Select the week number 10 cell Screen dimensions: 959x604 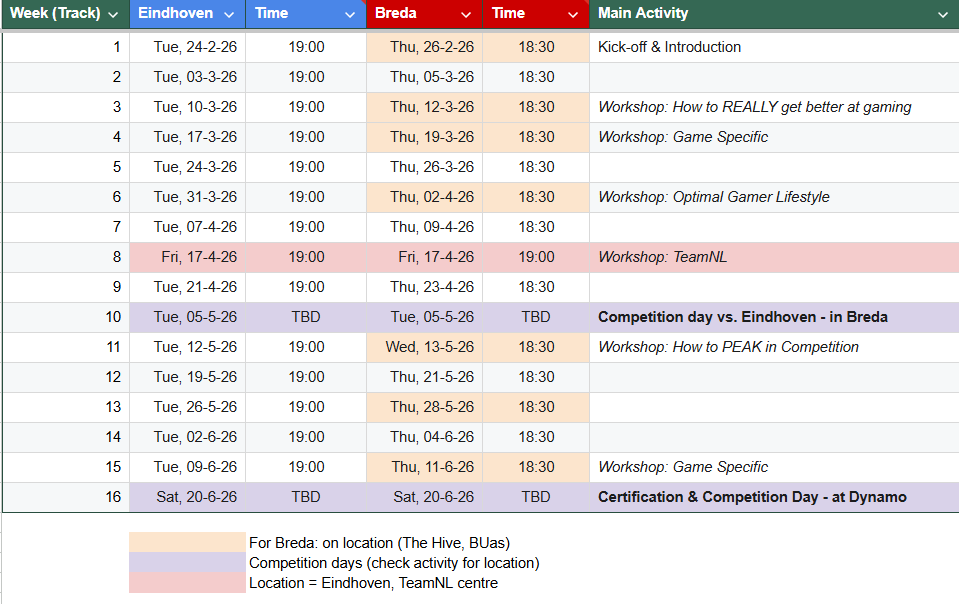pyautogui.click(x=66, y=317)
